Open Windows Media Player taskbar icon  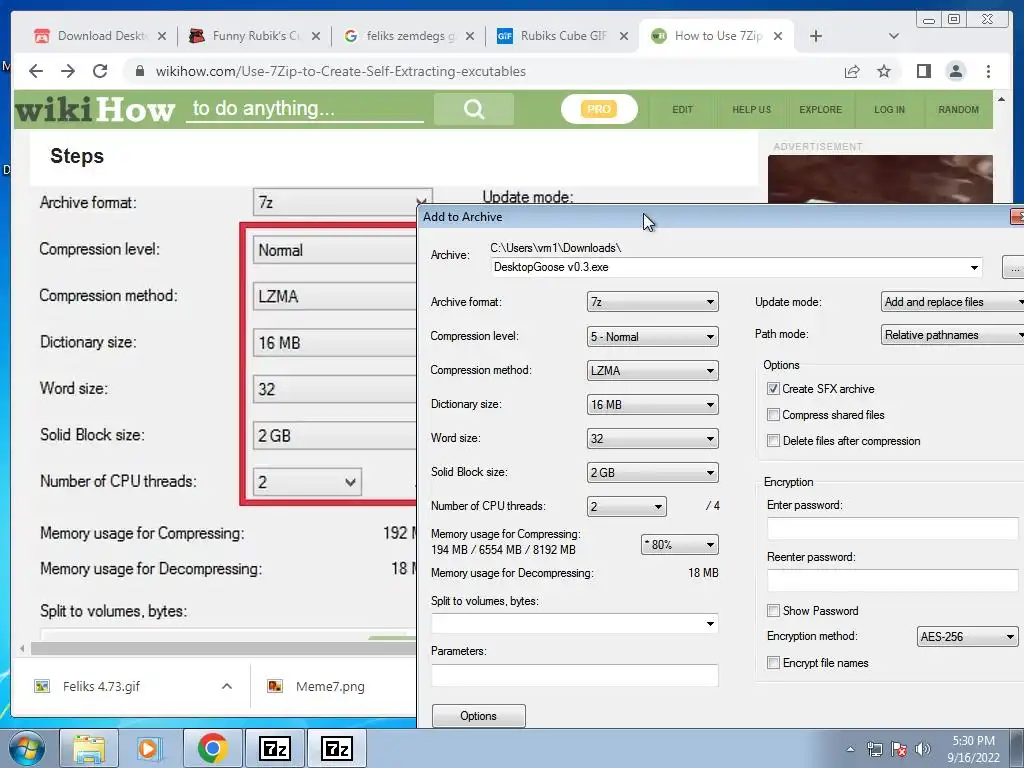(150, 748)
